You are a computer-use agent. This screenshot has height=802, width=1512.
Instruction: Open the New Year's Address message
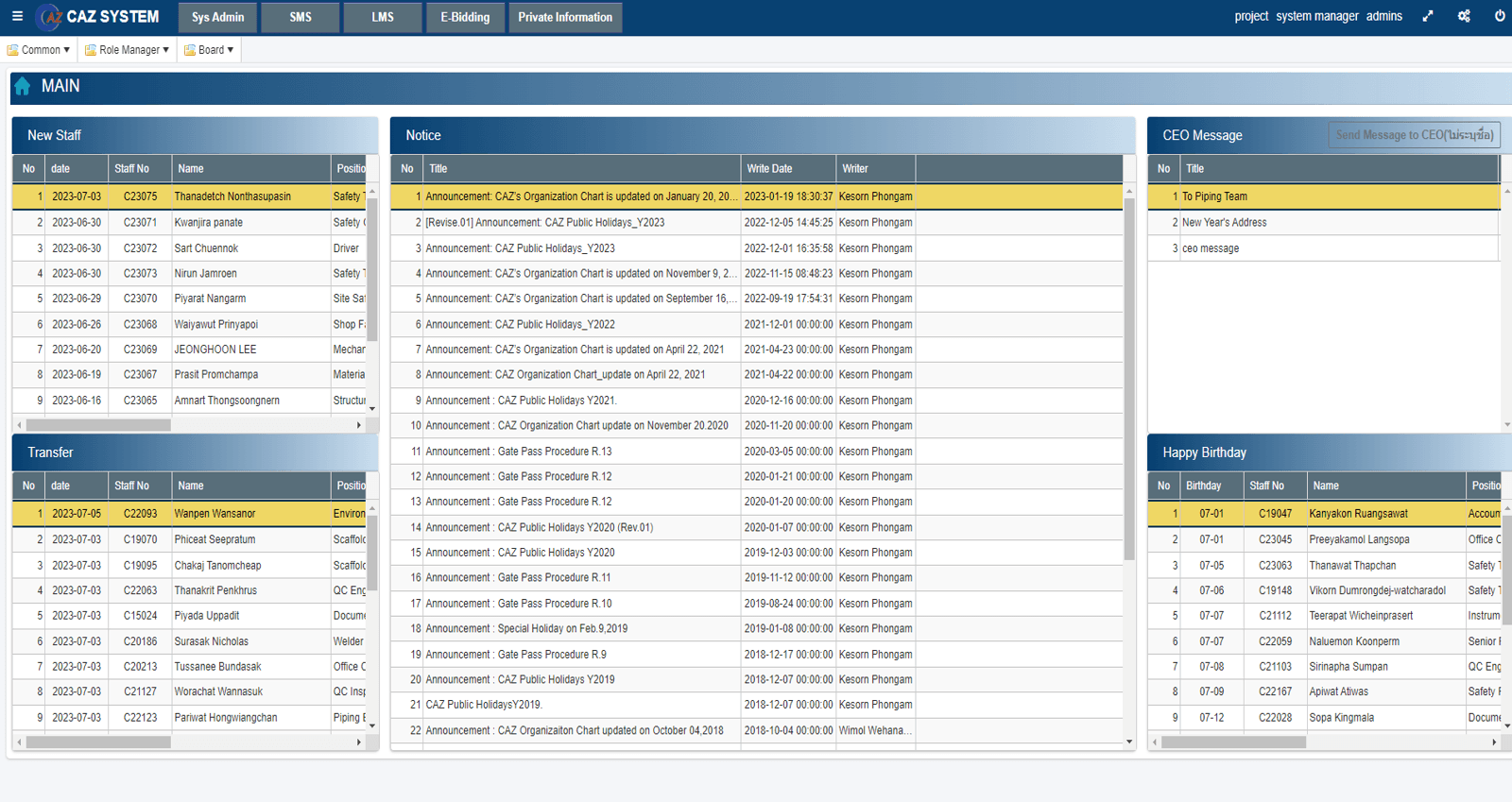tap(1224, 223)
